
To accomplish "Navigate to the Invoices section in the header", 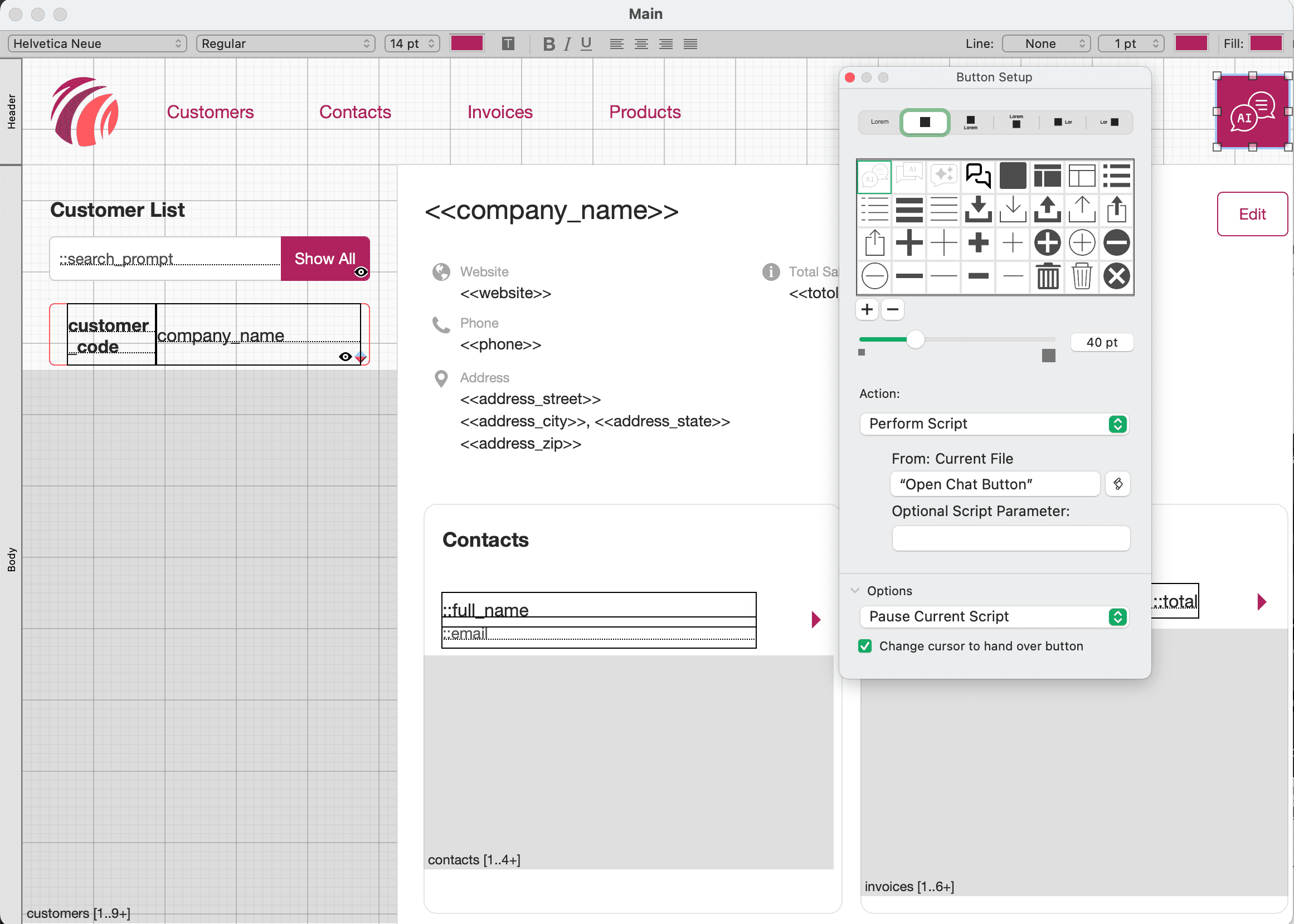I will 499,111.
